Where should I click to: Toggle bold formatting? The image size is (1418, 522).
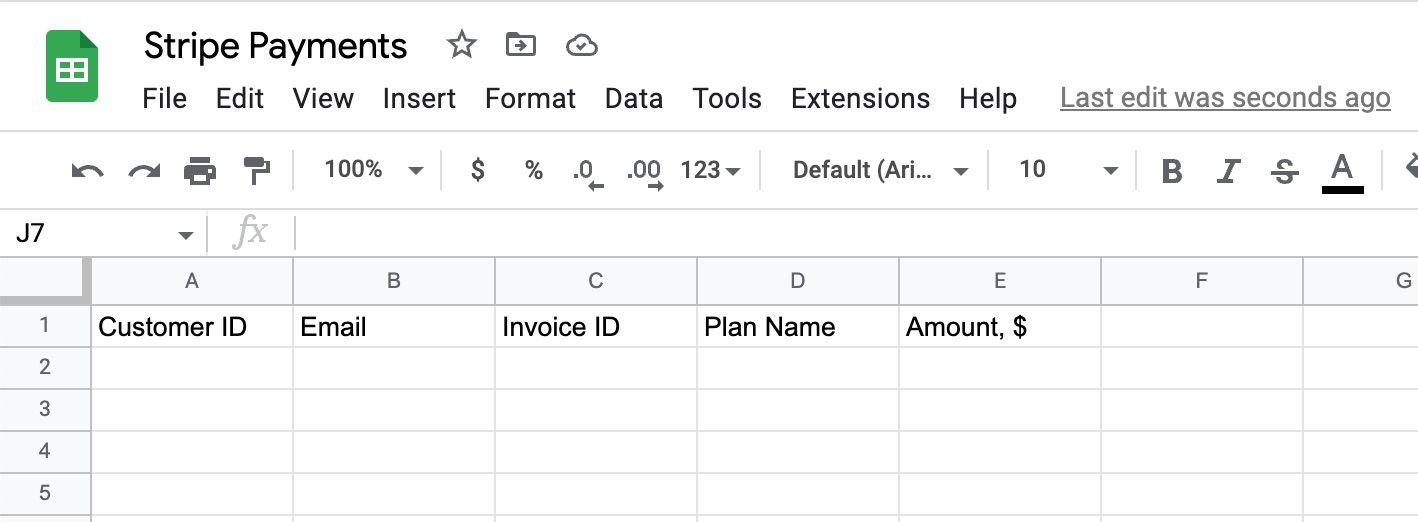pyautogui.click(x=1172, y=171)
